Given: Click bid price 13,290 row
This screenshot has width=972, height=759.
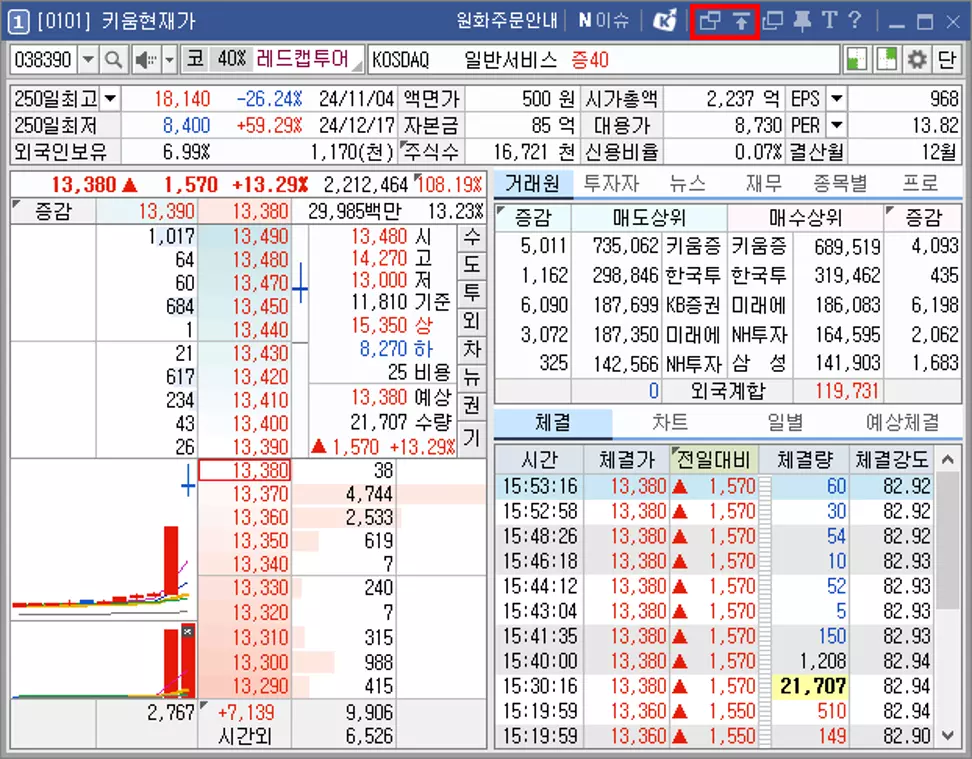Looking at the screenshot, I should pyautogui.click(x=245, y=686).
